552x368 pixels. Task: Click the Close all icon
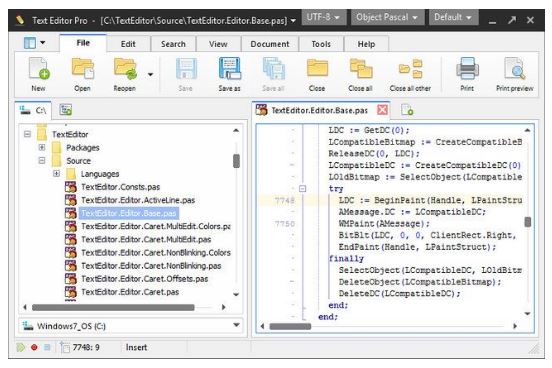pyautogui.click(x=361, y=68)
